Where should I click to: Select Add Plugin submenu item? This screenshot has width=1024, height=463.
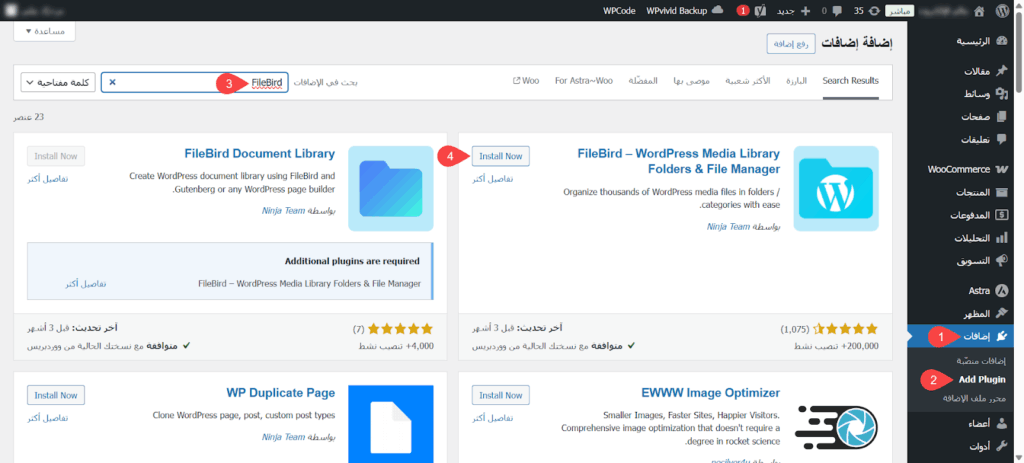[x=982, y=379]
